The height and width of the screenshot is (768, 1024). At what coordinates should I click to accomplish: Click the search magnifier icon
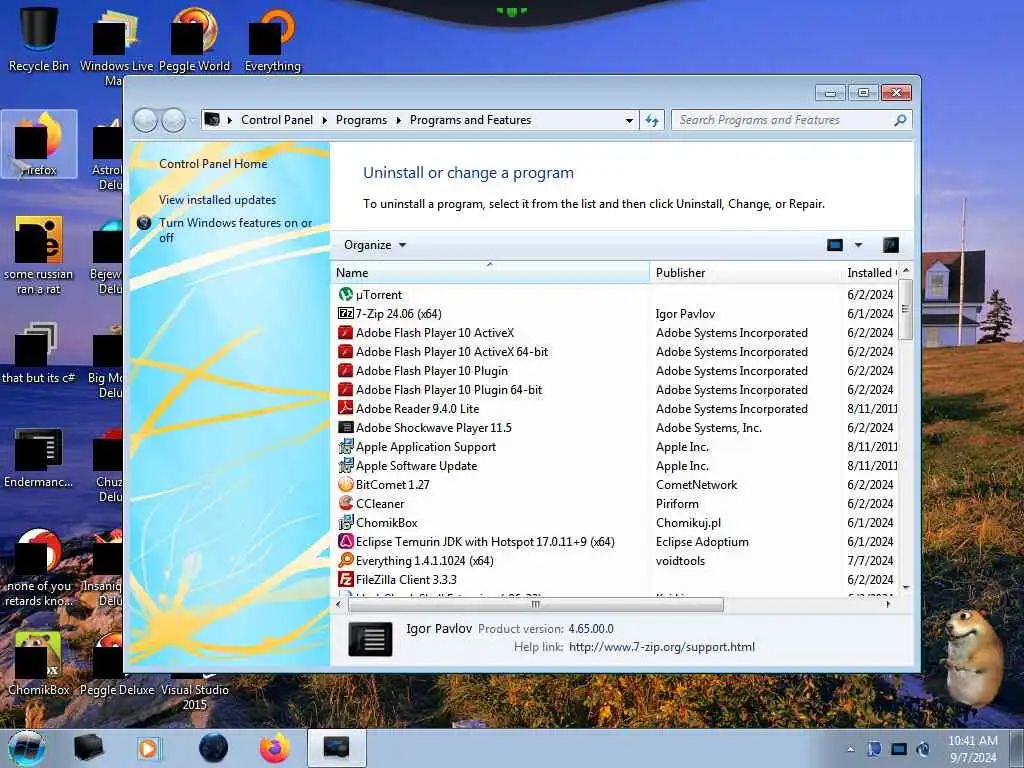[x=900, y=120]
